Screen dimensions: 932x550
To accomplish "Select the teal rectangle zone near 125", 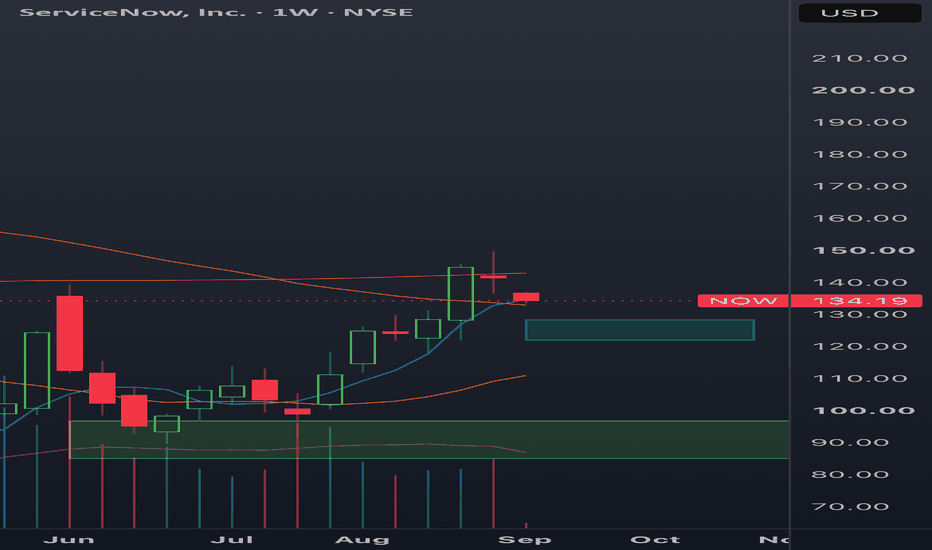I will tap(640, 330).
